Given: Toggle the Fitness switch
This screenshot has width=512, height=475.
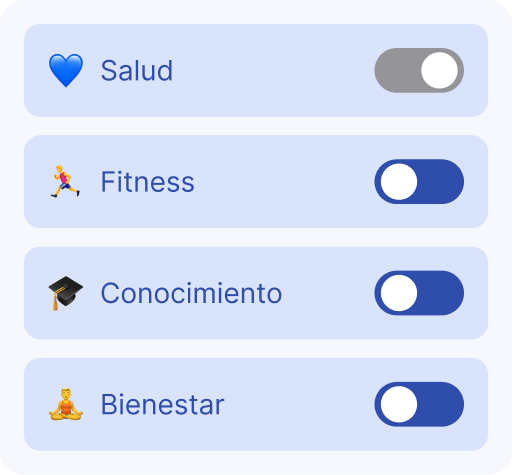Looking at the screenshot, I should coord(419,182).
